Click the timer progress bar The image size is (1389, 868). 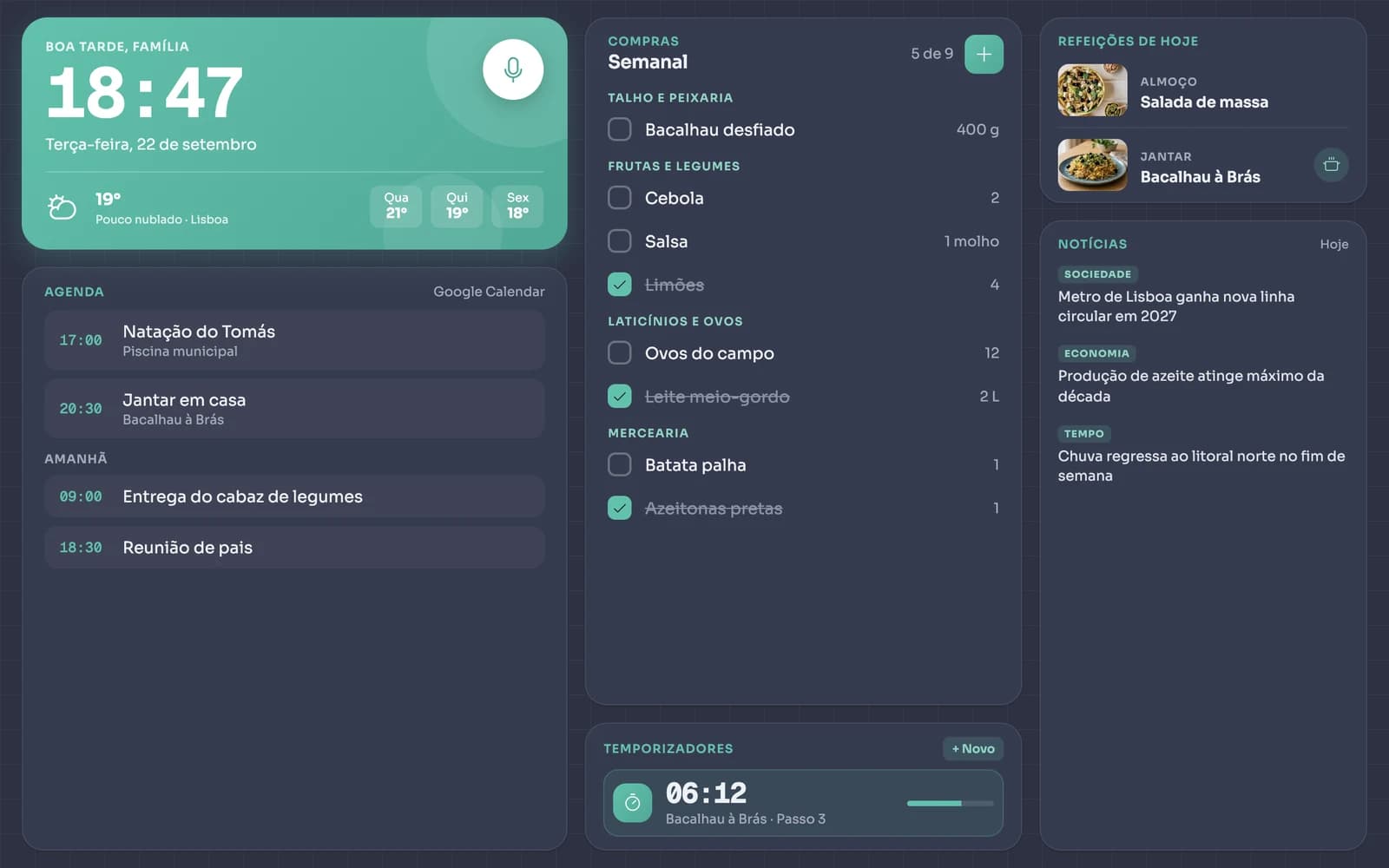(x=950, y=804)
